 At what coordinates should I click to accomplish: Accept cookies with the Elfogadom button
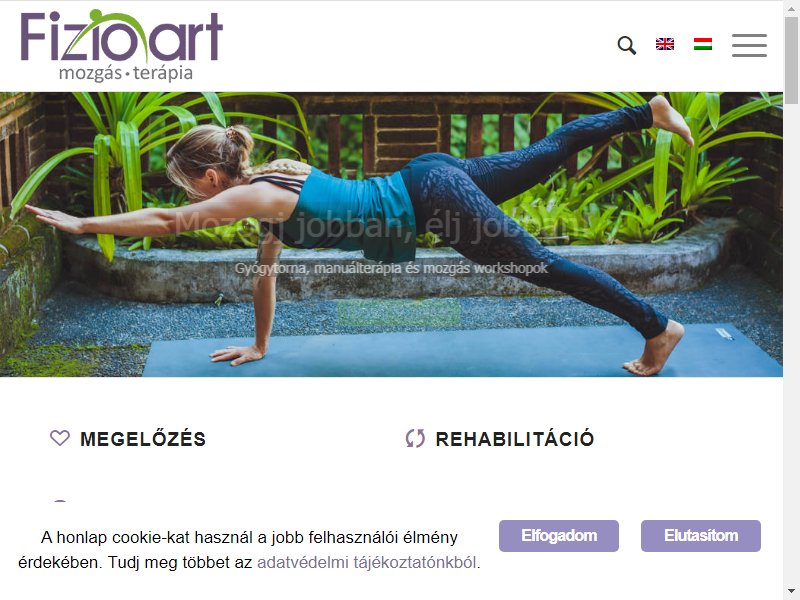pos(559,536)
